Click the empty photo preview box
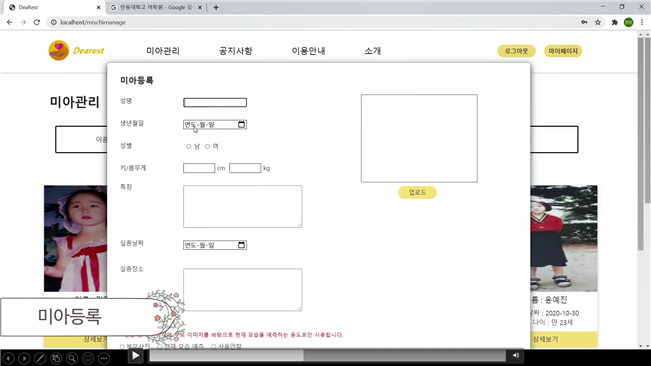The width and height of the screenshot is (651, 366). click(x=419, y=138)
